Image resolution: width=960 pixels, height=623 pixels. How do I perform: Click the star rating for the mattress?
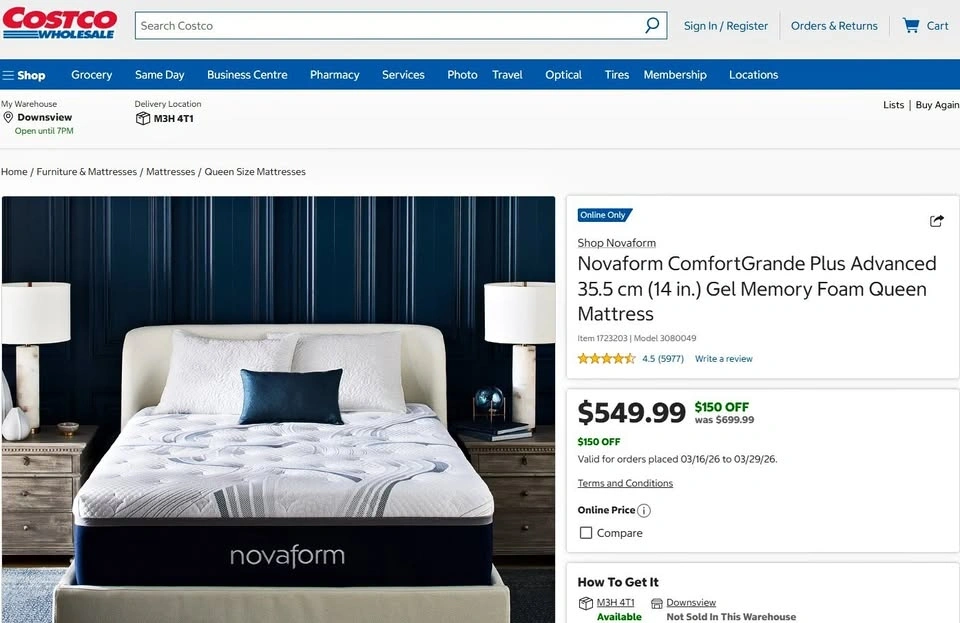click(606, 359)
